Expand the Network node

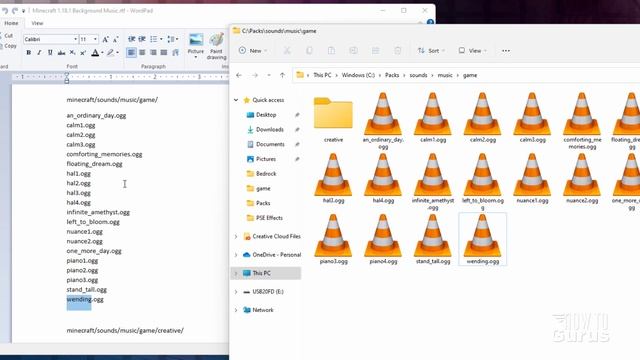coord(236,310)
